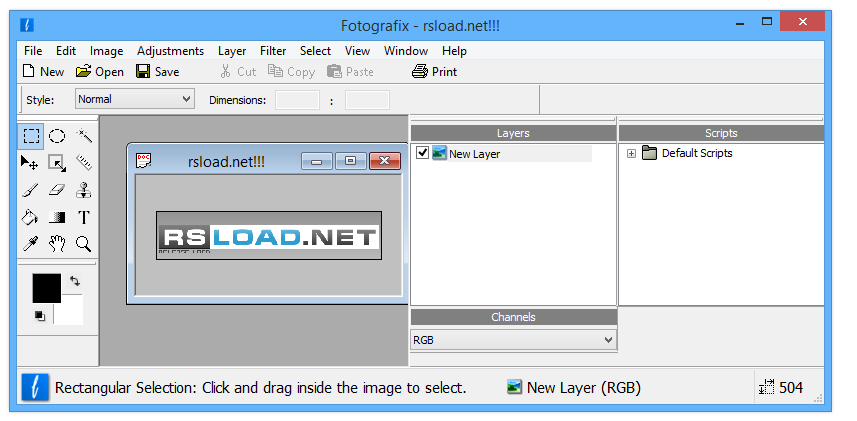Select the Zoom magnifier tool
This screenshot has height=421, width=857.
84,244
